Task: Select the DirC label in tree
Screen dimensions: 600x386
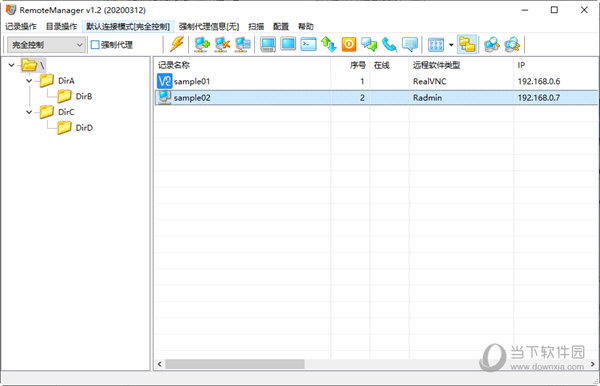Action: coord(66,112)
